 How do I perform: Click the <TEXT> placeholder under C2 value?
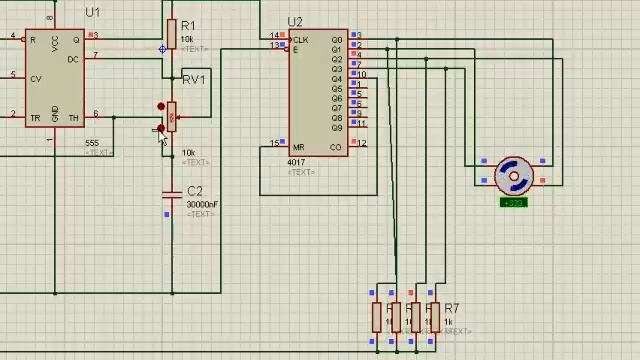200,214
